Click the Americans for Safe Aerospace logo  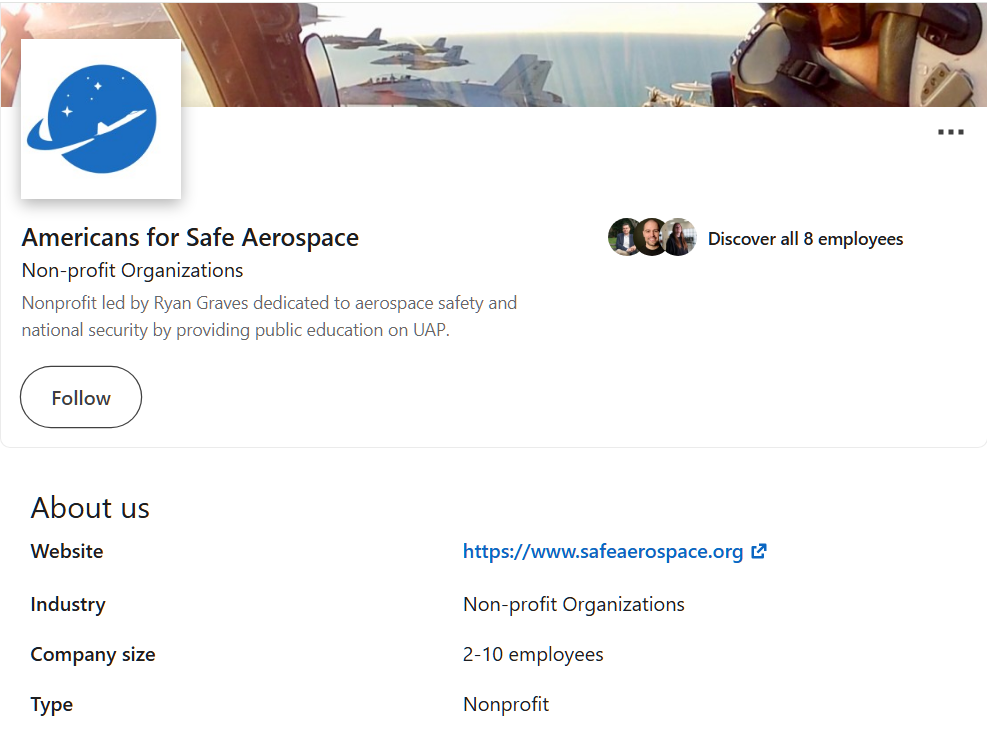pos(101,119)
